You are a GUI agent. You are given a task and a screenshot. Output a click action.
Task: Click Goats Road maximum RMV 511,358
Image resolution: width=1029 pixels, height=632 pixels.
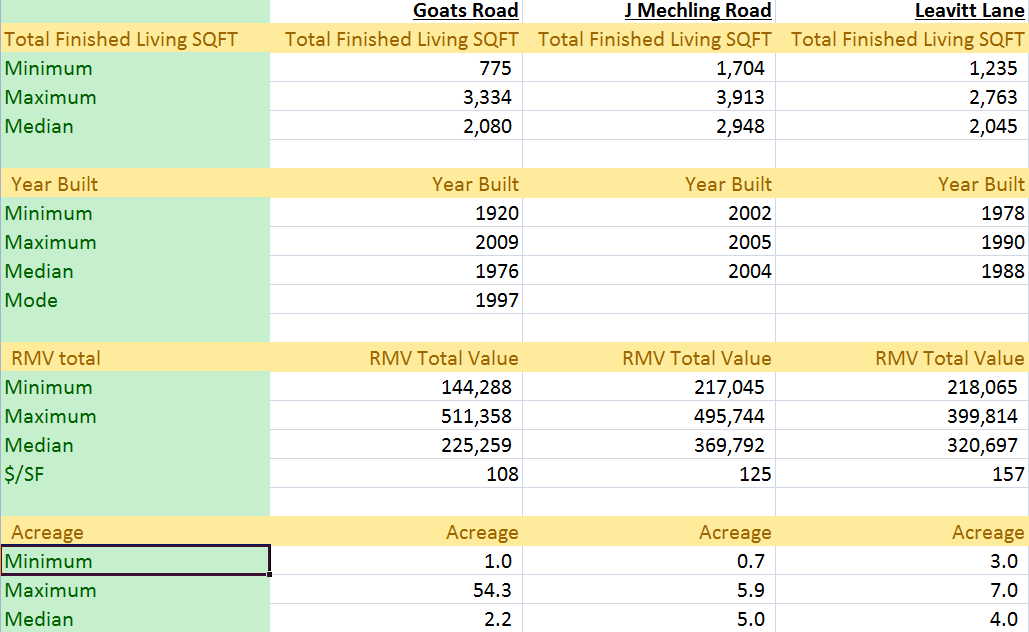coord(480,417)
